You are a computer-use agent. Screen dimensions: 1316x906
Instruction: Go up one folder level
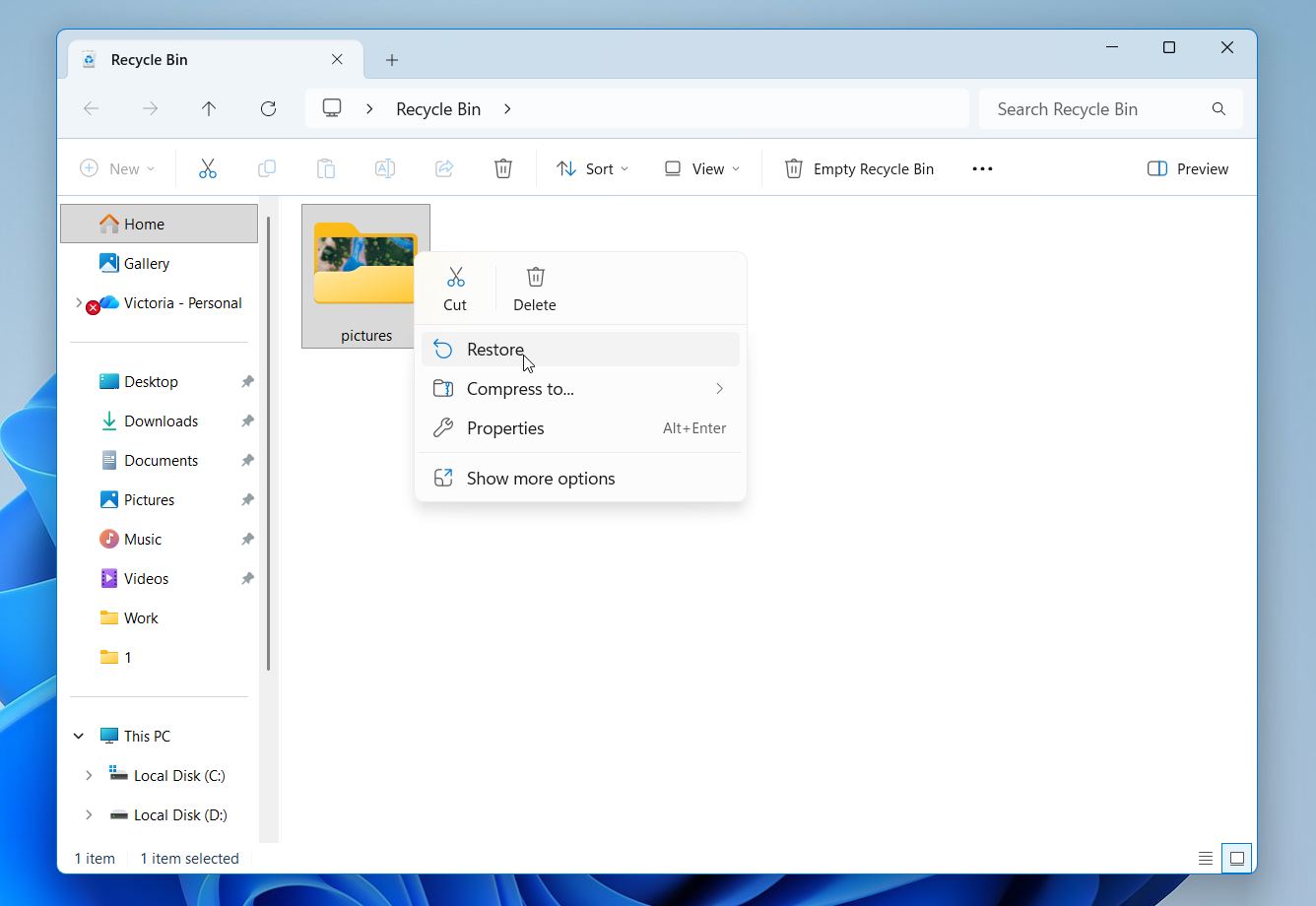pyautogui.click(x=209, y=108)
